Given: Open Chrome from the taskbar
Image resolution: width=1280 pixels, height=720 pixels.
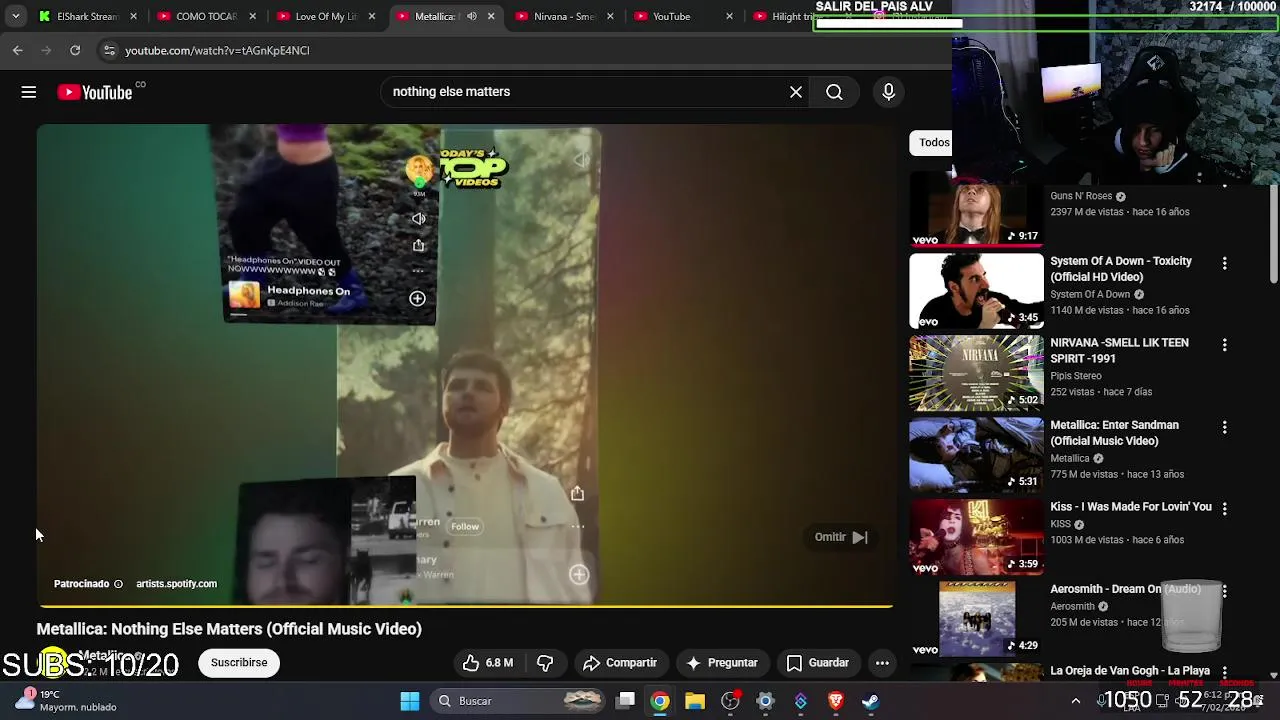Looking at the screenshot, I should click(660, 701).
